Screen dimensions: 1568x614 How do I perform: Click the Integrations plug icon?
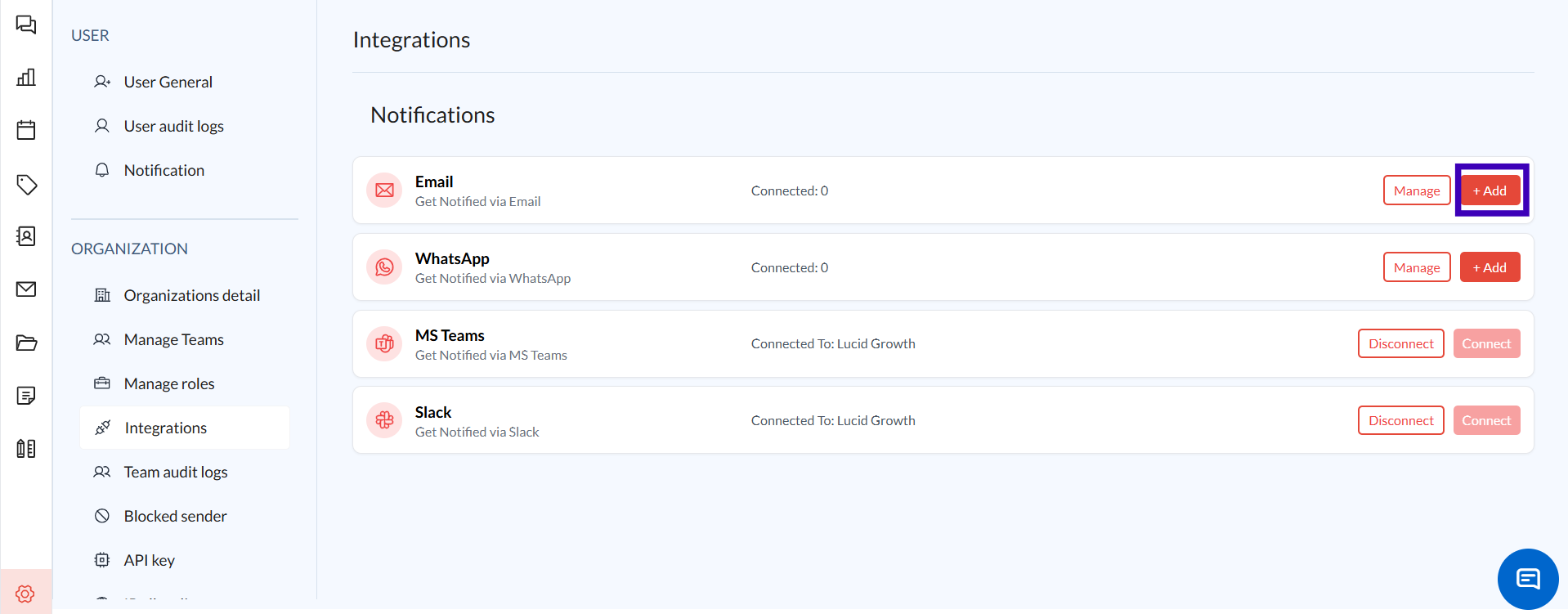coord(103,428)
